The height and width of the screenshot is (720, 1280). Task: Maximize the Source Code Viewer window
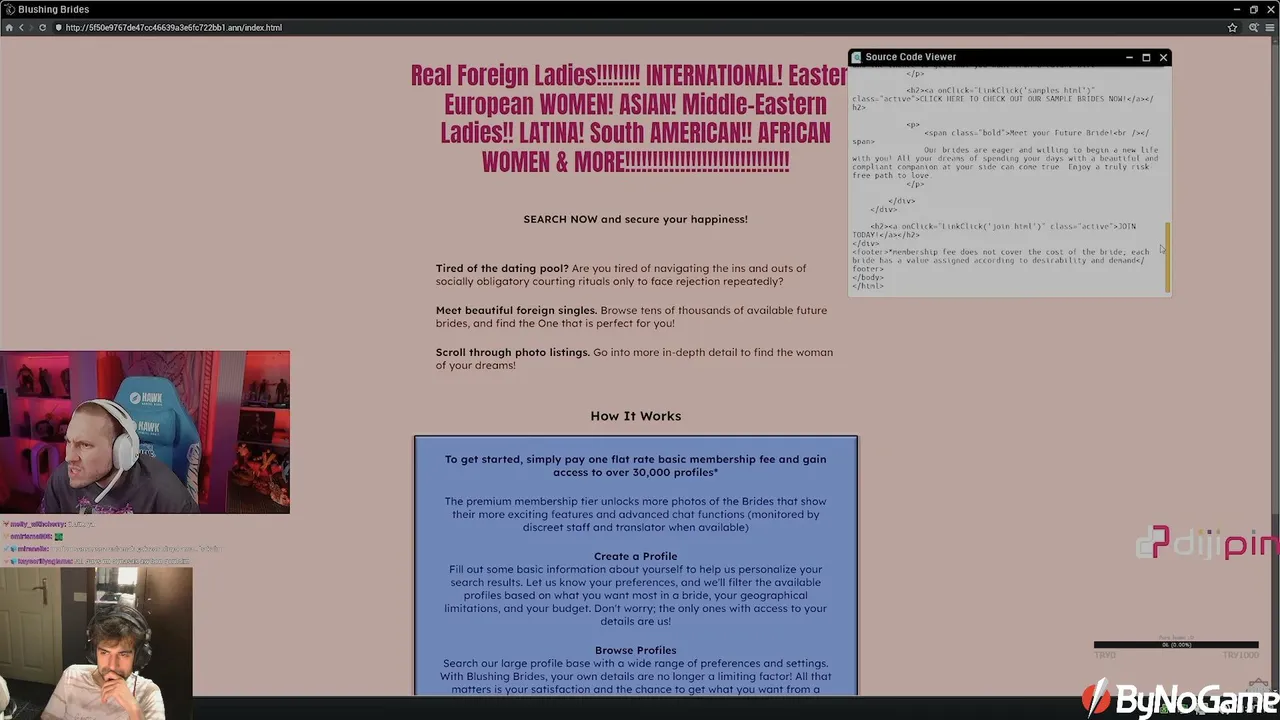pos(1146,57)
